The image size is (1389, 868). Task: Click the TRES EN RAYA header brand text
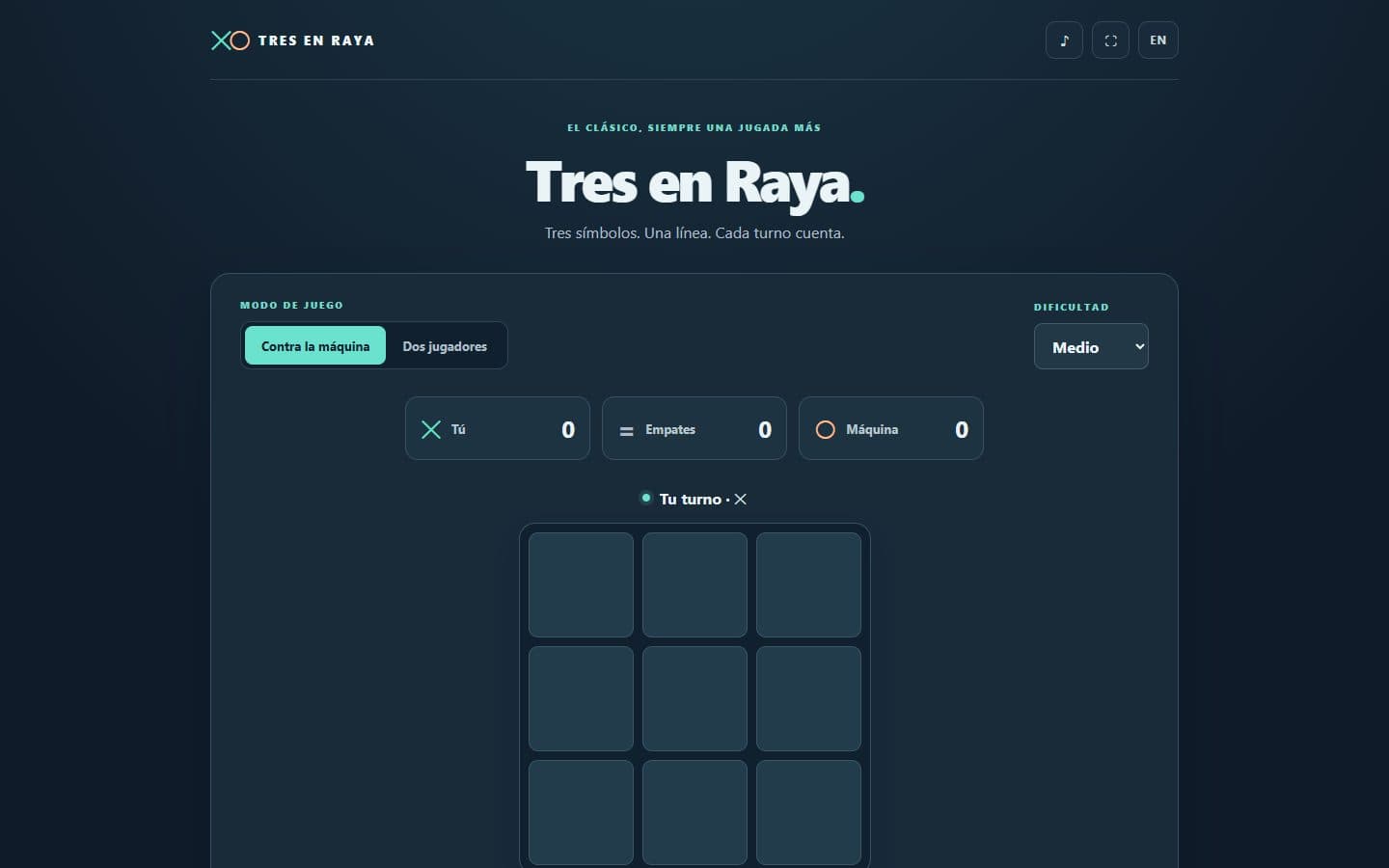[x=316, y=41]
